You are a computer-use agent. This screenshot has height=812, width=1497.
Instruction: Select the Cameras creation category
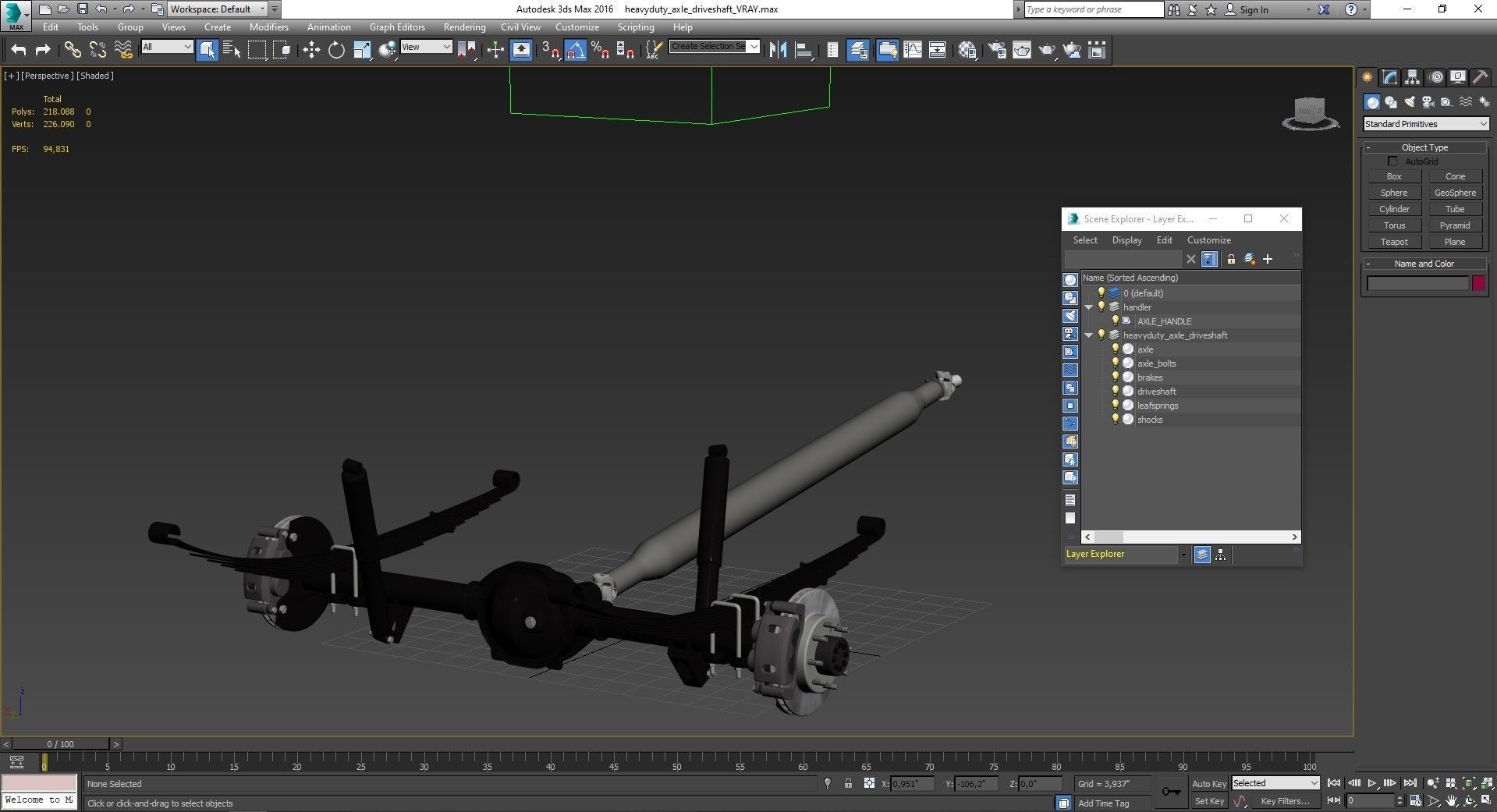coord(1428,102)
